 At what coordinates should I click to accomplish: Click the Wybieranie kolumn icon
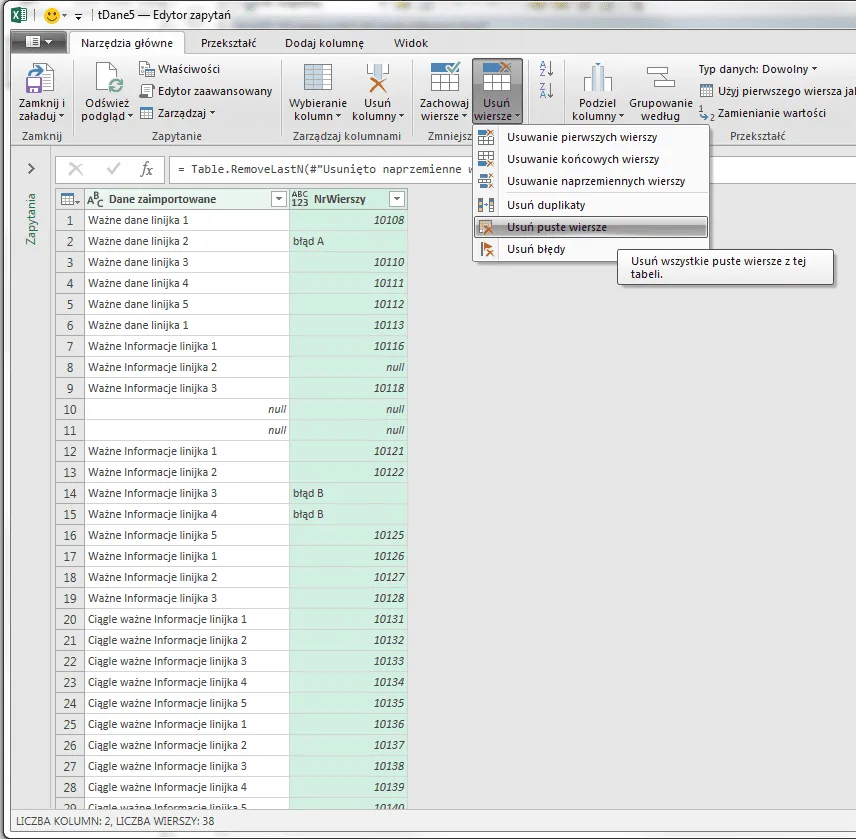coord(318,77)
